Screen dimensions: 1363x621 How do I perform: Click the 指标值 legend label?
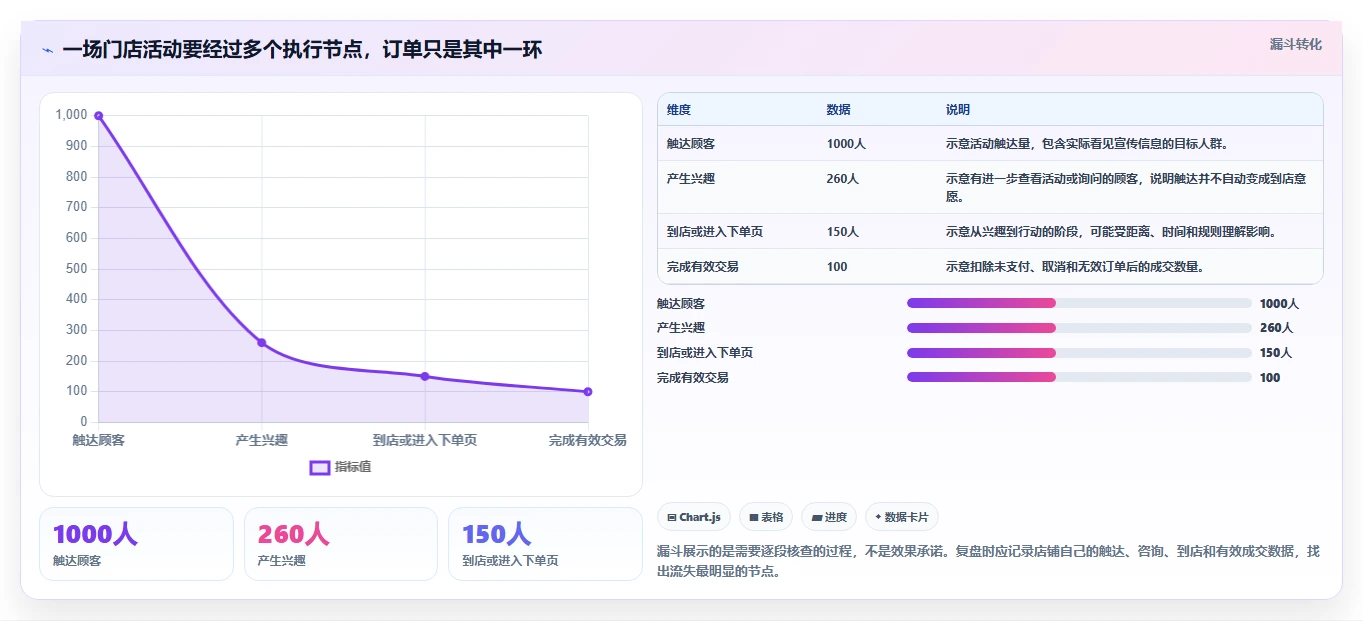tap(353, 467)
